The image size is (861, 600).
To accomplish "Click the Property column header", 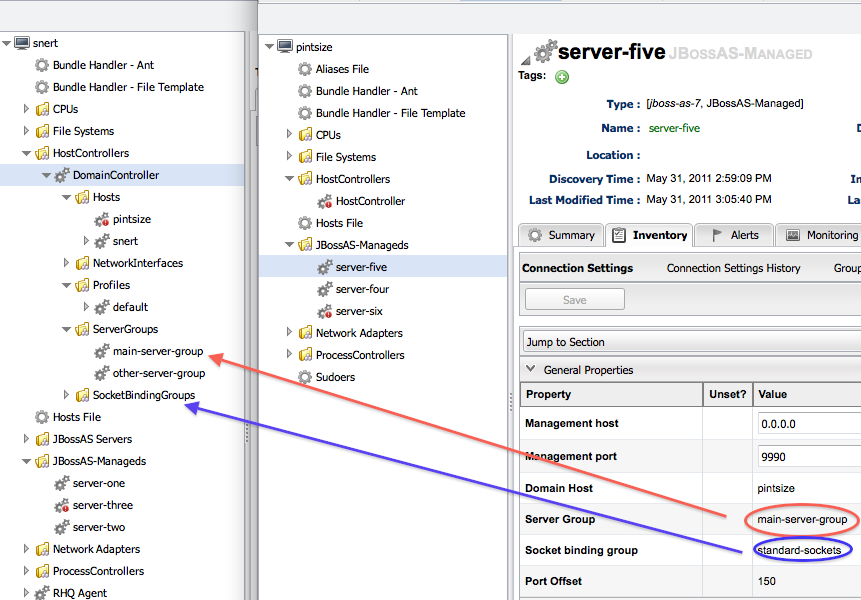I will pyautogui.click(x=611, y=394).
